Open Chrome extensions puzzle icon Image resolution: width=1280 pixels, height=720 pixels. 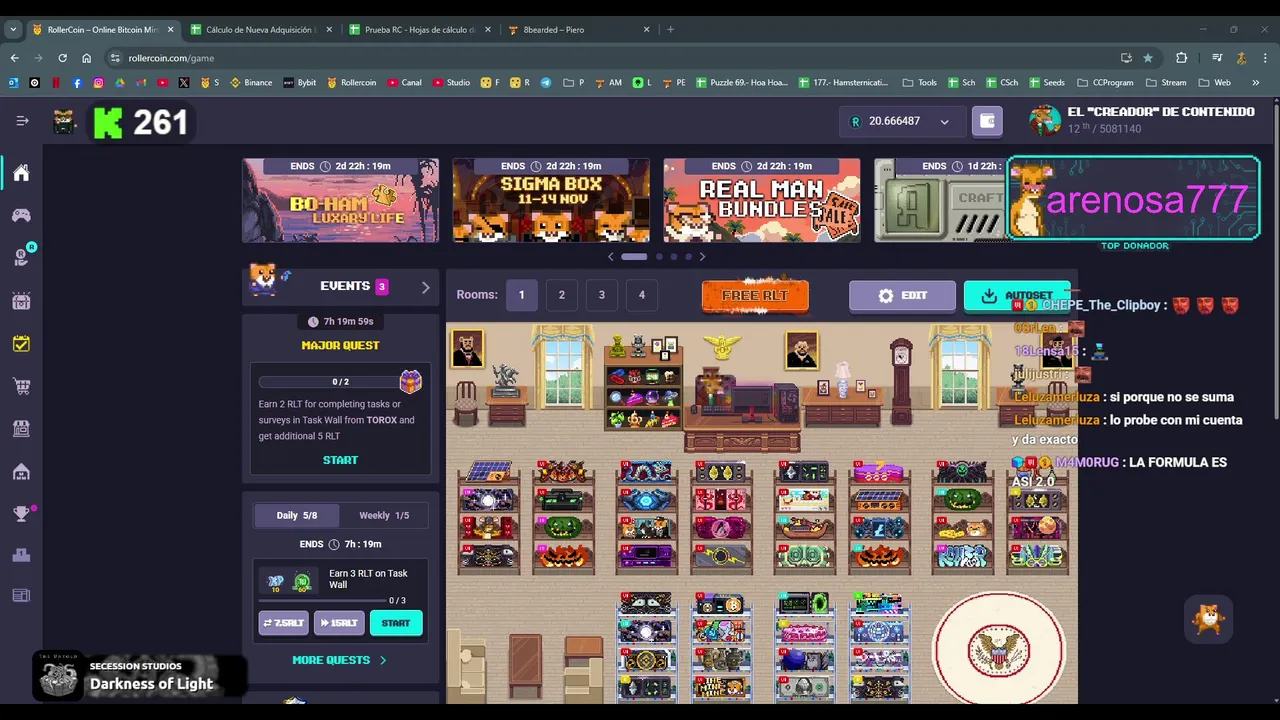tap(1181, 58)
